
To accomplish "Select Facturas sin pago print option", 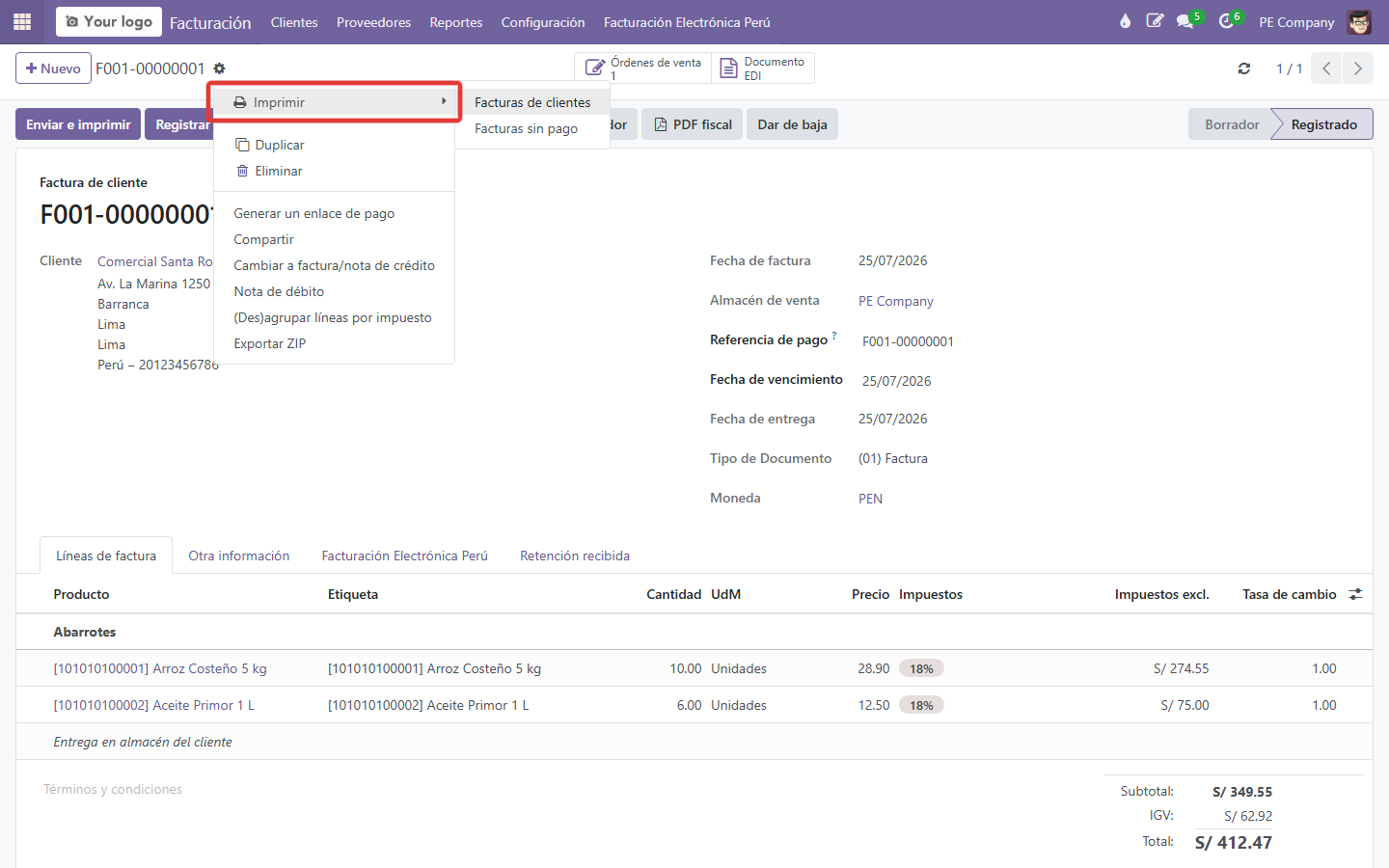I will [x=527, y=128].
